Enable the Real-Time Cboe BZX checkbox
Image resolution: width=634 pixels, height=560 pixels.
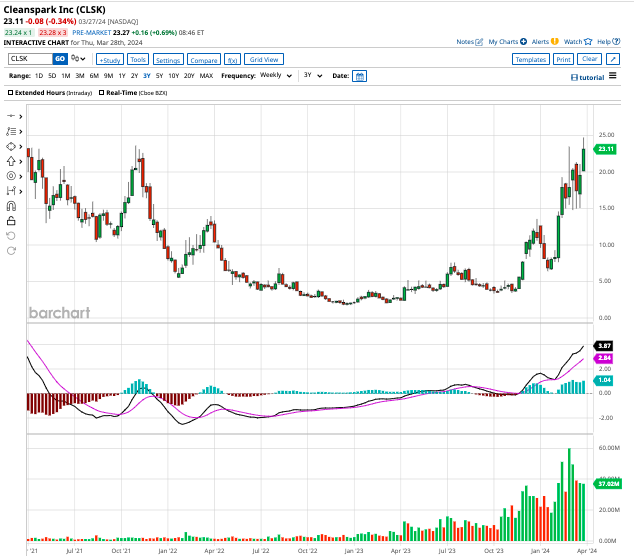[101, 93]
